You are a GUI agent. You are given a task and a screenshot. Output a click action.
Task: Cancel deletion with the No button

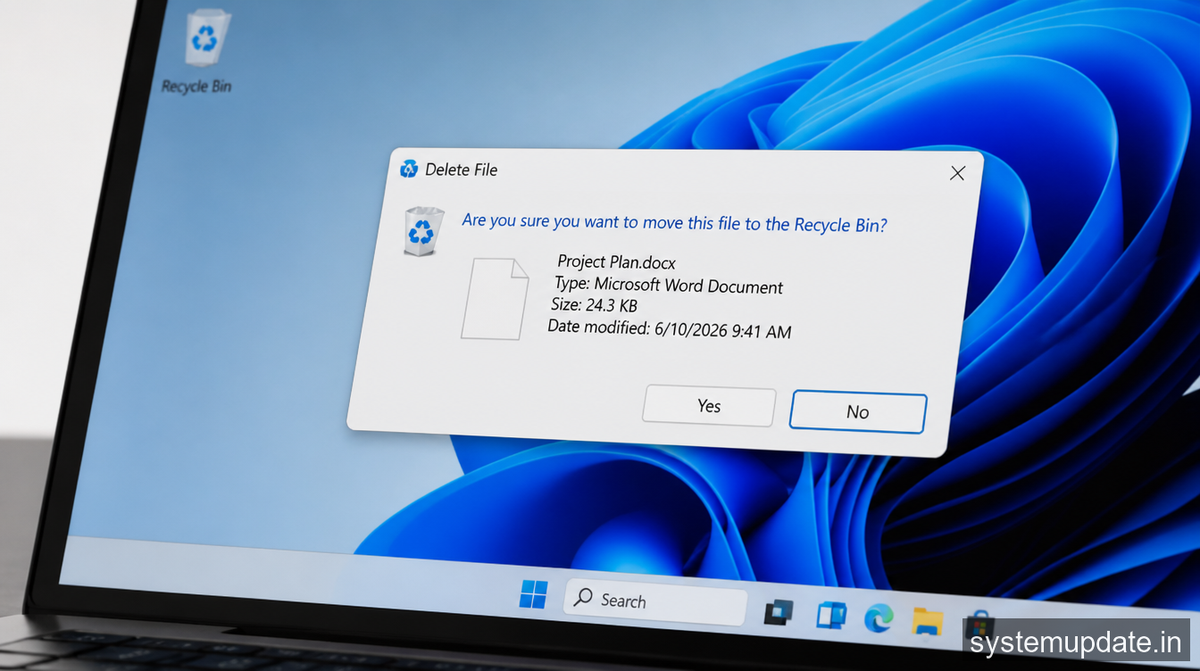(x=858, y=412)
